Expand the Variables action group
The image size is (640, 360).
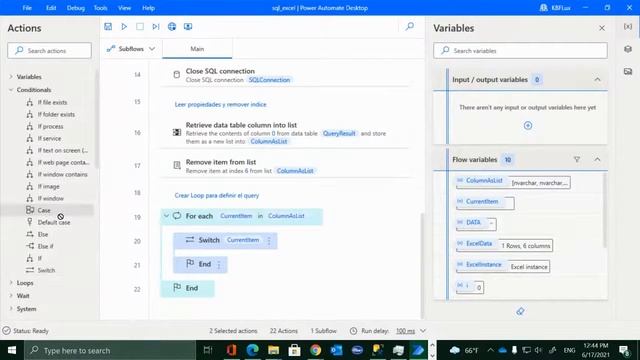click(11, 77)
